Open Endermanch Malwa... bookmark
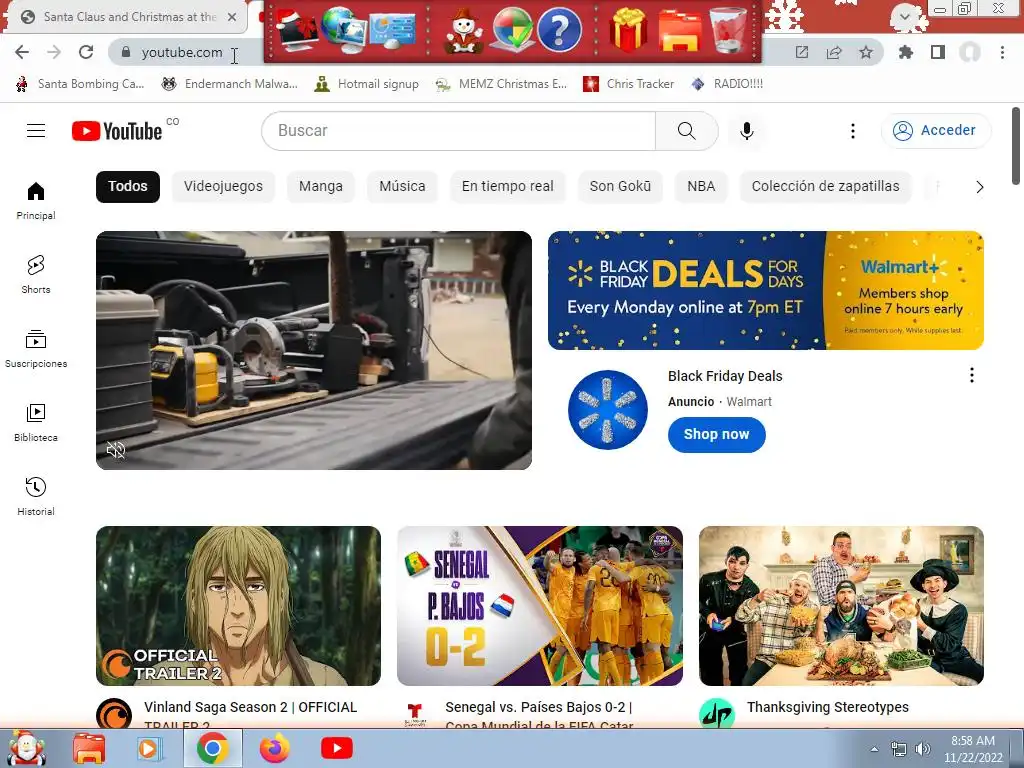The image size is (1024, 768). [230, 84]
